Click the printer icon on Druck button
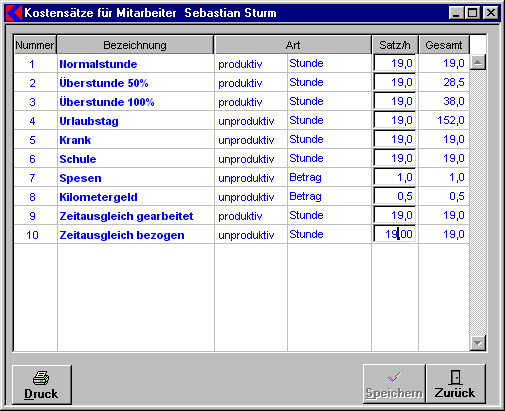The height and width of the screenshot is (411, 505). click(x=41, y=378)
